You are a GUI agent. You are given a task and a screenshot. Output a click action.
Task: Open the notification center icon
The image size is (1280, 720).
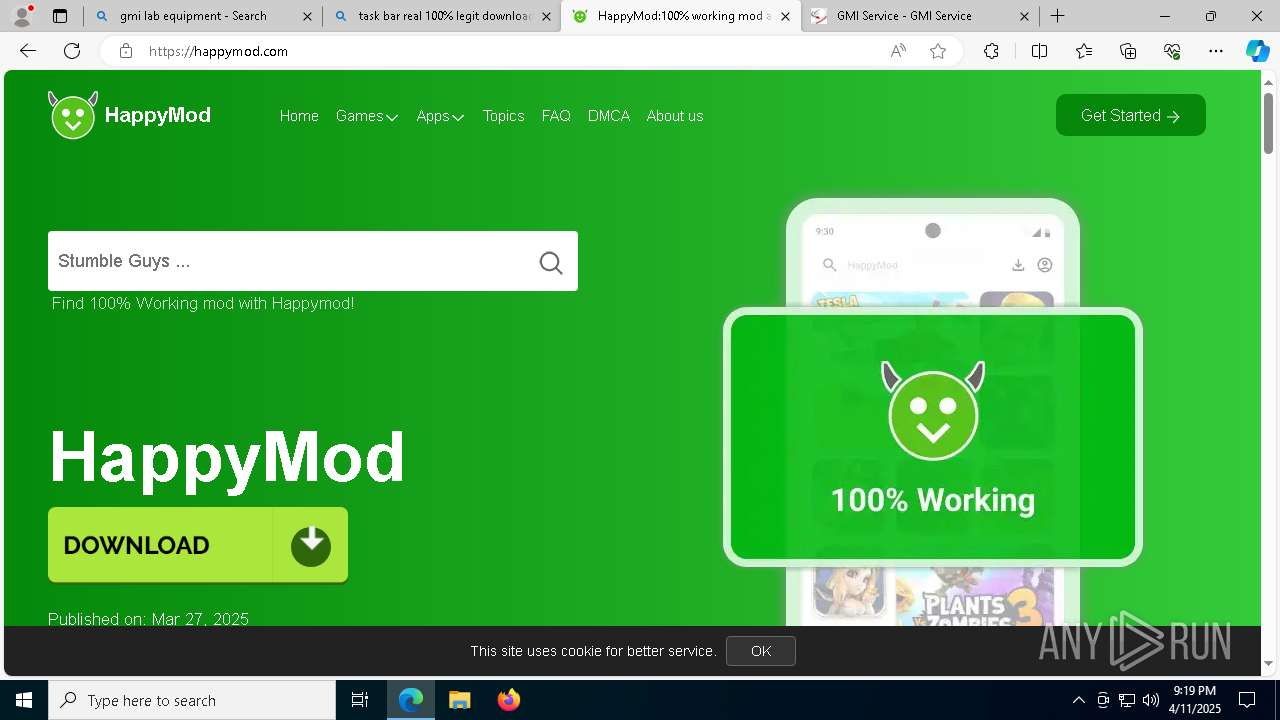1247,700
